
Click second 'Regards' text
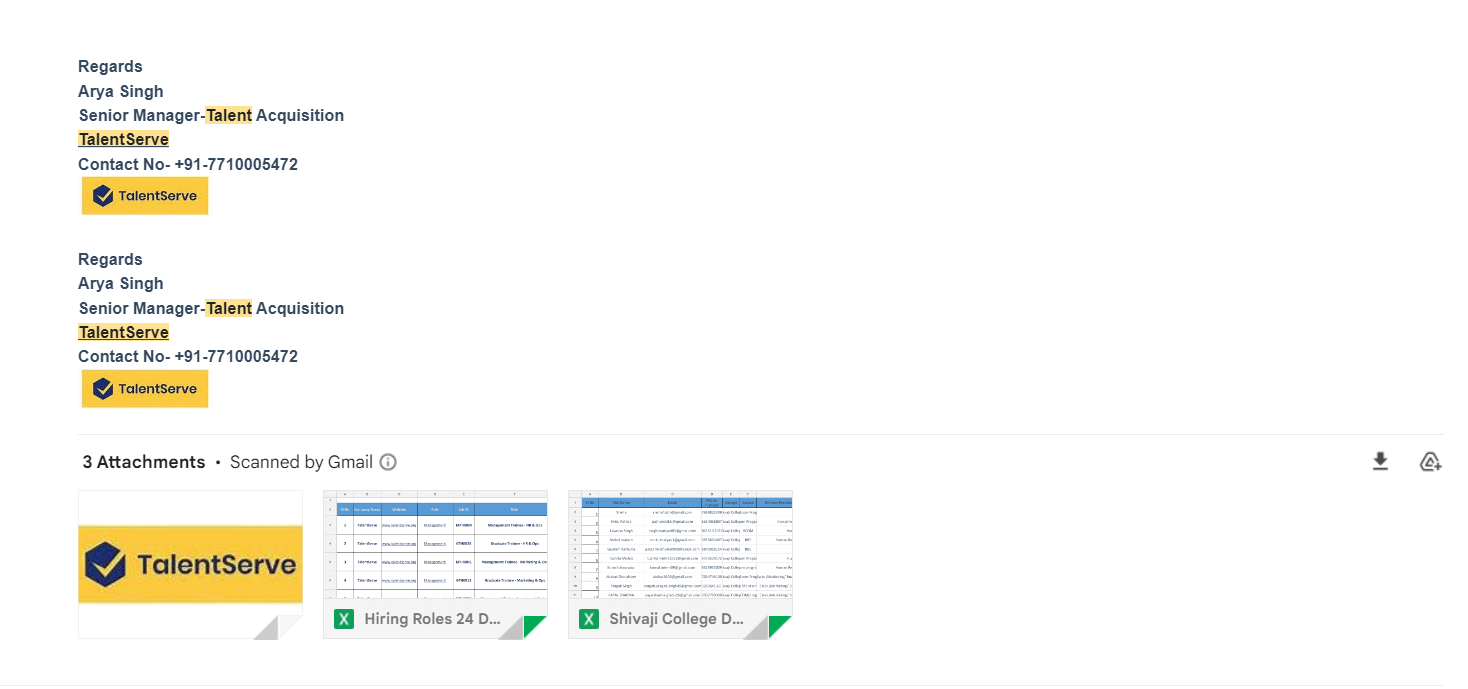110,259
